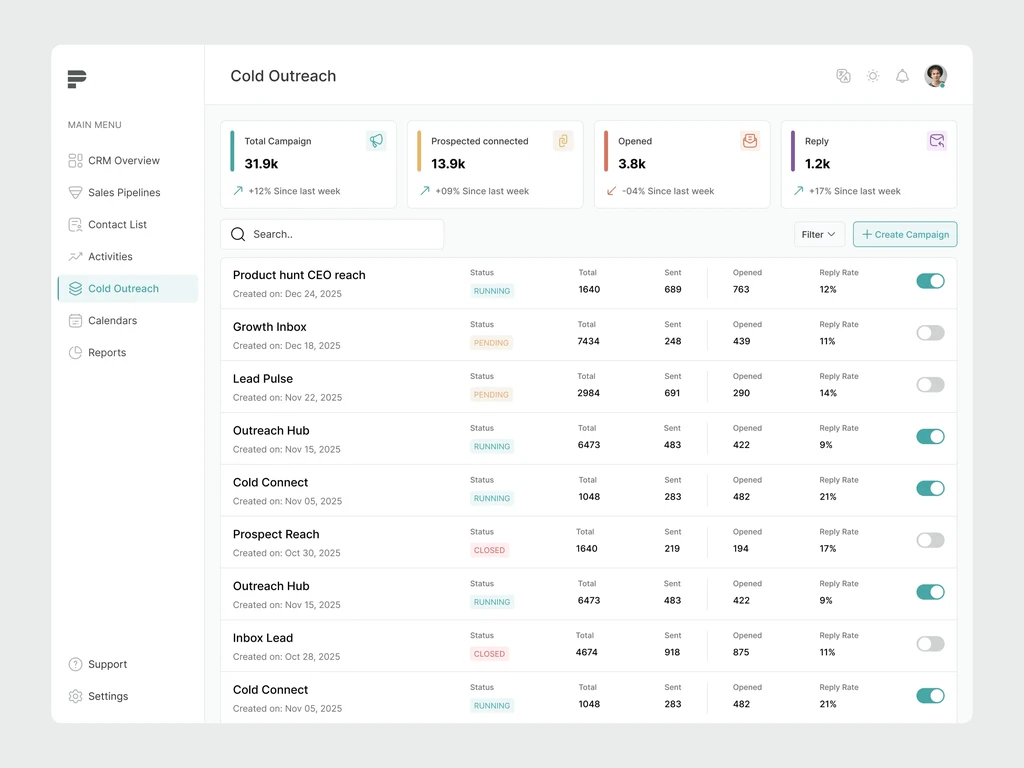Toggle light mode sun icon
This screenshot has height=768, width=1024.
(872, 76)
